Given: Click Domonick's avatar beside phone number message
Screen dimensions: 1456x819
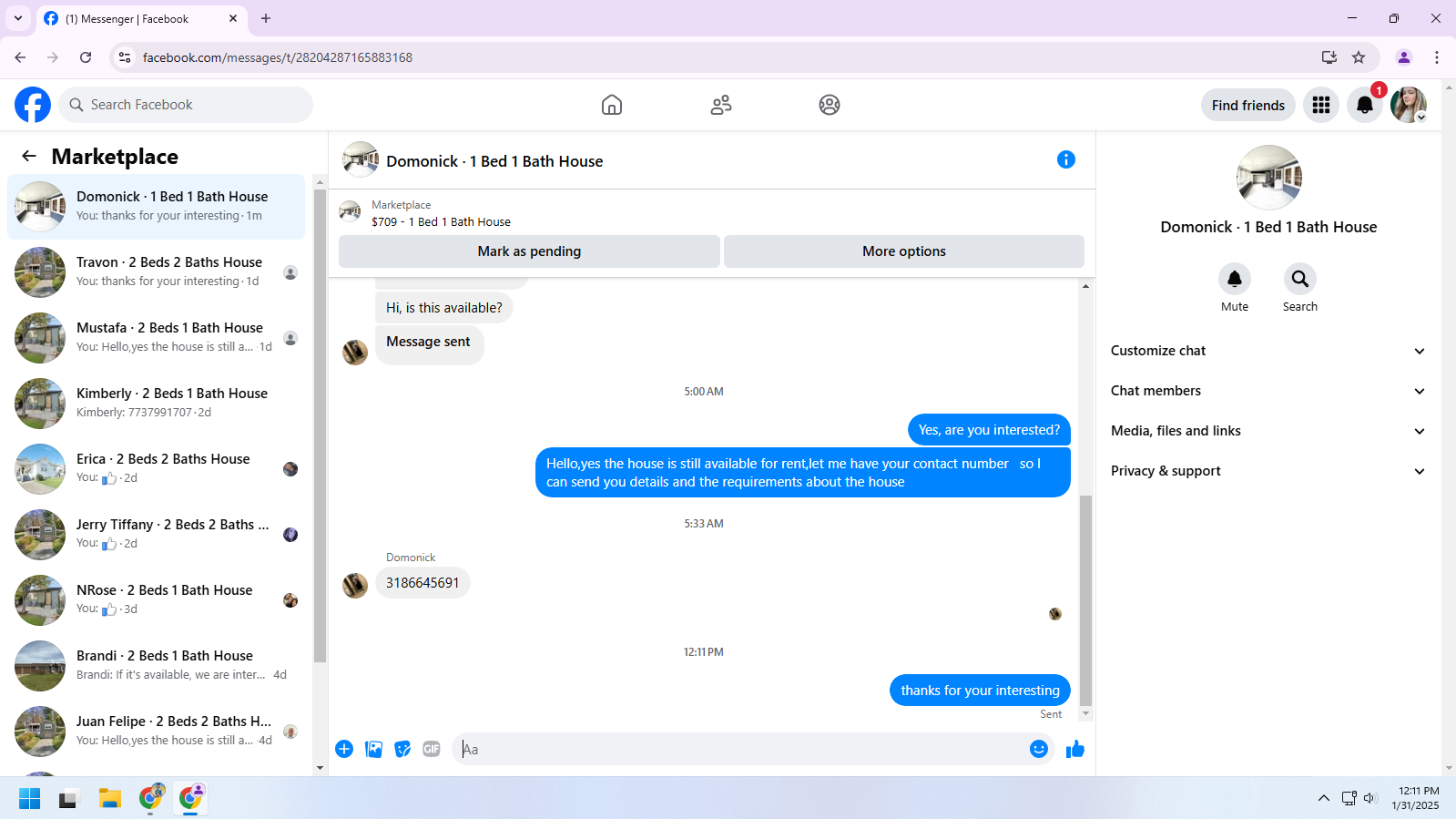Looking at the screenshot, I should (x=355, y=585).
